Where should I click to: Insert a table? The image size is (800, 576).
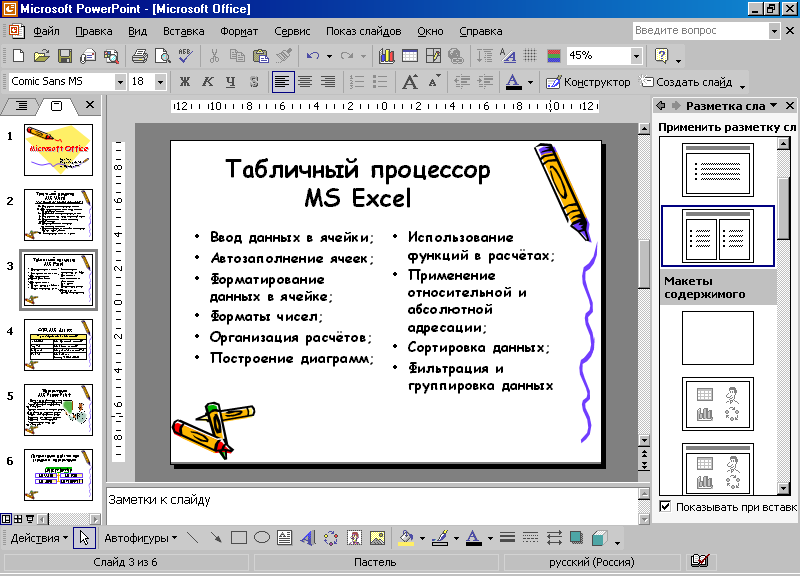[x=410, y=56]
